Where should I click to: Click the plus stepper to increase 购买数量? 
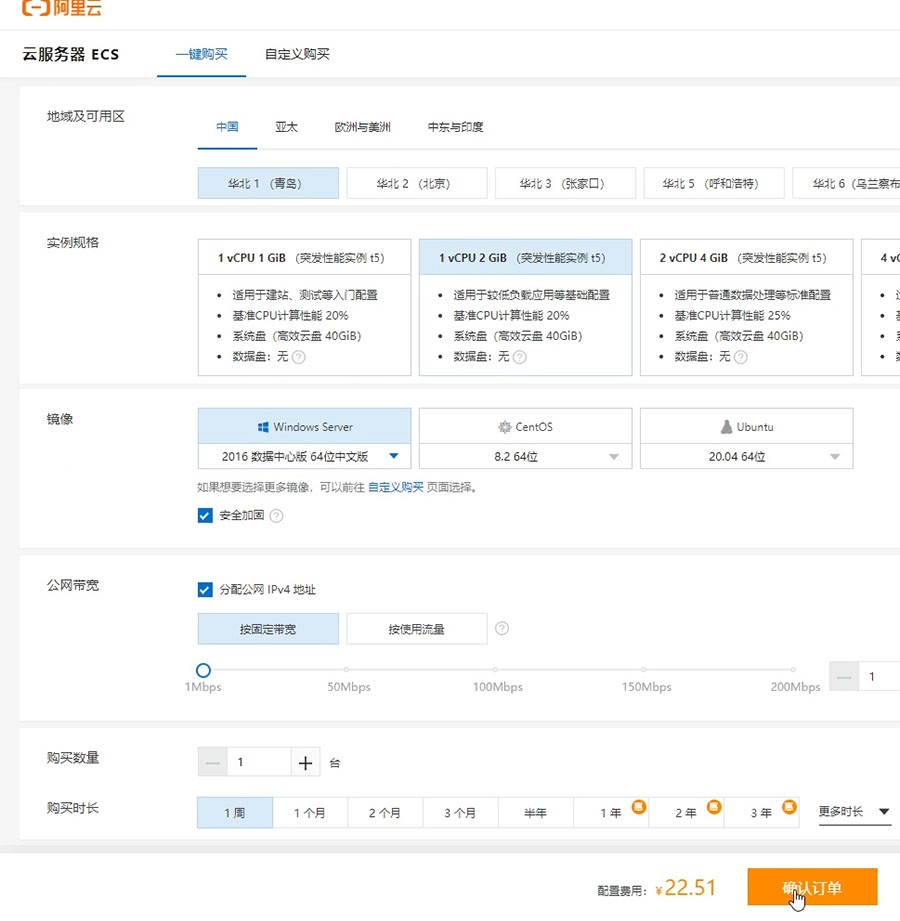[304, 761]
